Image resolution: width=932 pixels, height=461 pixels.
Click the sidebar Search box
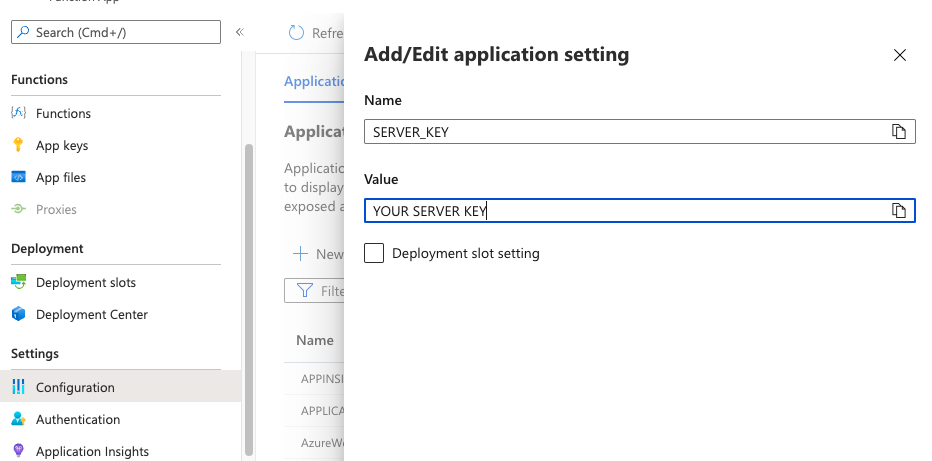115,32
